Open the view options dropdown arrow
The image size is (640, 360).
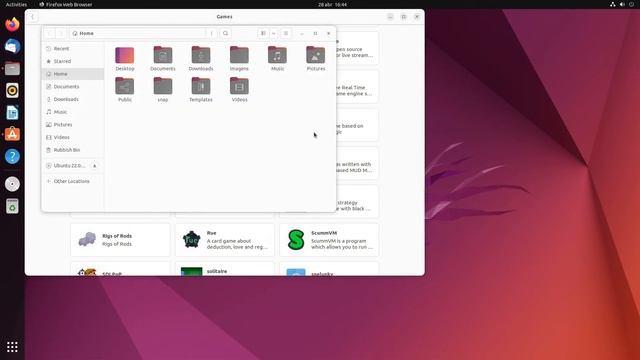(273, 33)
